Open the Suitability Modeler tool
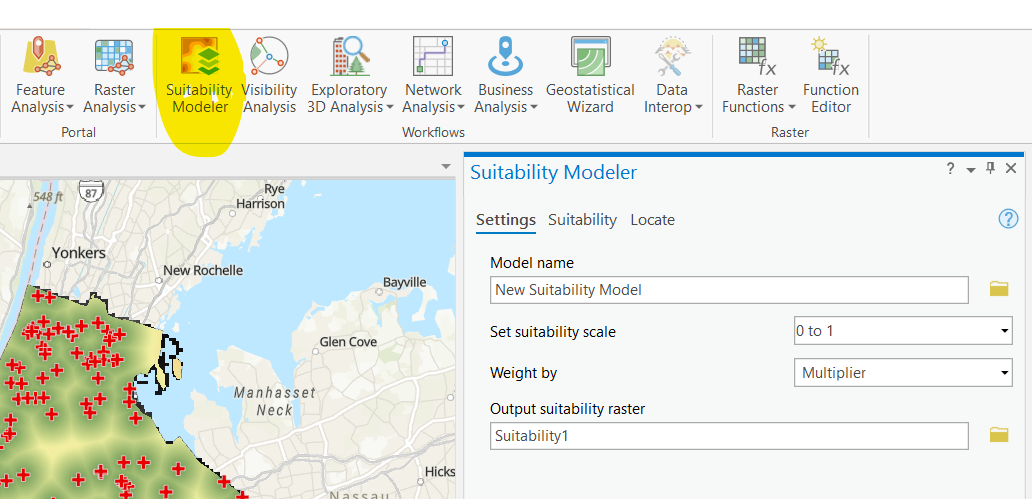Viewport: 1032px width, 499px height. pos(200,58)
